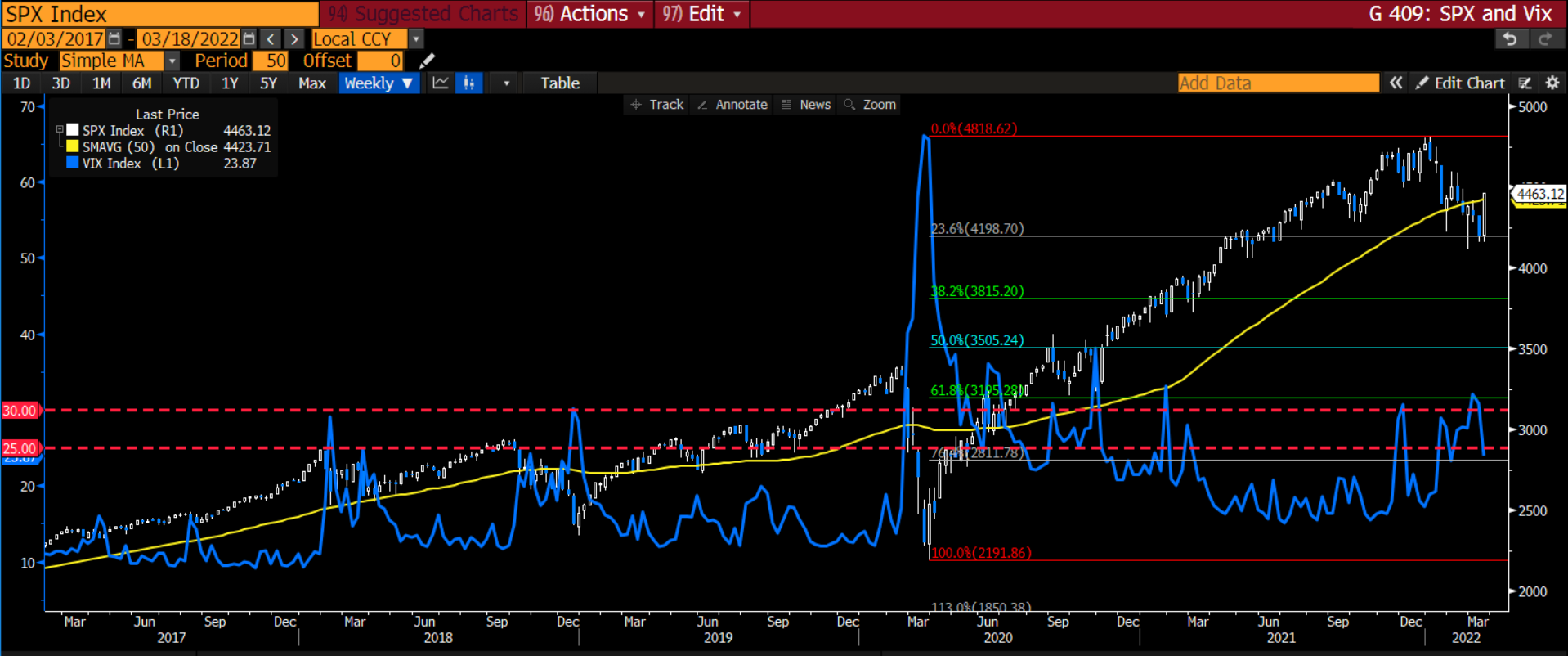
Task: Open Suggested Charts
Action: click(x=423, y=14)
